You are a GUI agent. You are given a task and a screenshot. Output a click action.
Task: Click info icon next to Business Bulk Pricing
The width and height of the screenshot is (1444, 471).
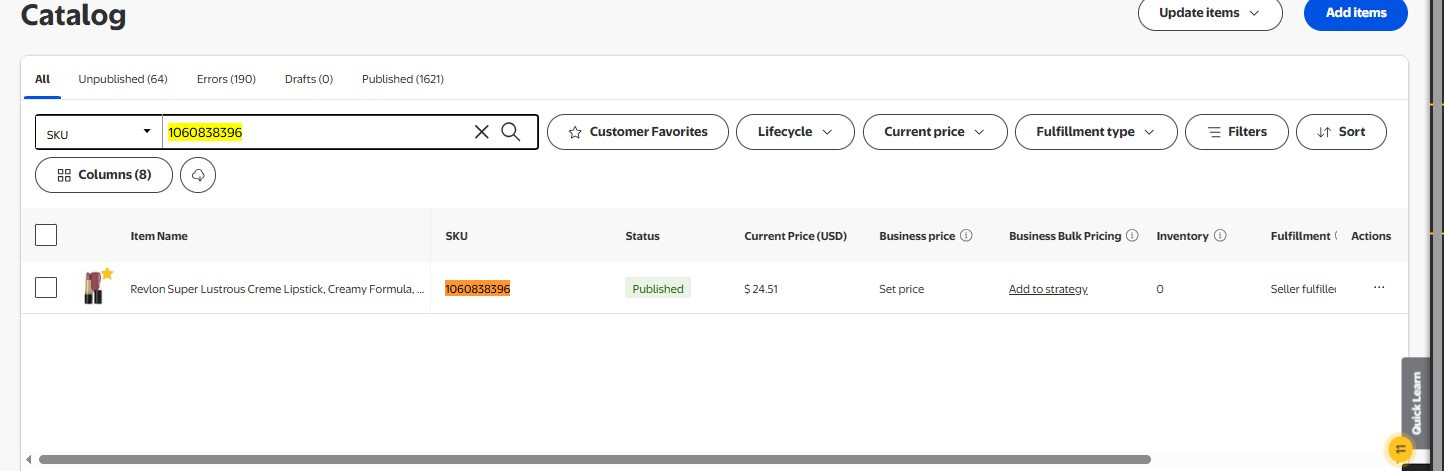pyautogui.click(x=1132, y=236)
